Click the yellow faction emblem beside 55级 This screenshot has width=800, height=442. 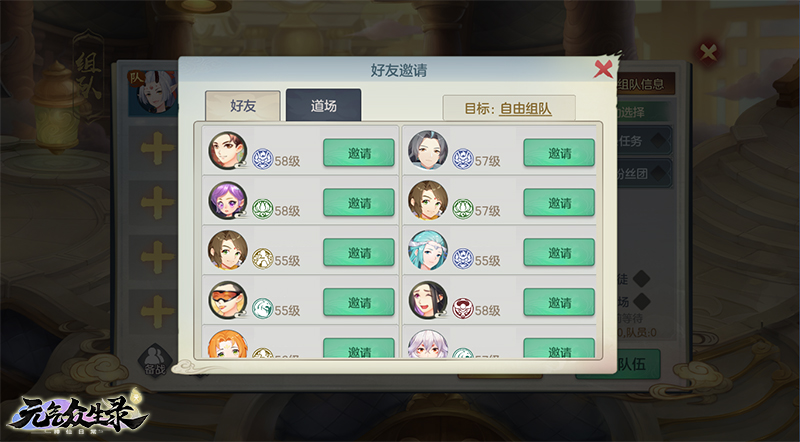[263, 258]
